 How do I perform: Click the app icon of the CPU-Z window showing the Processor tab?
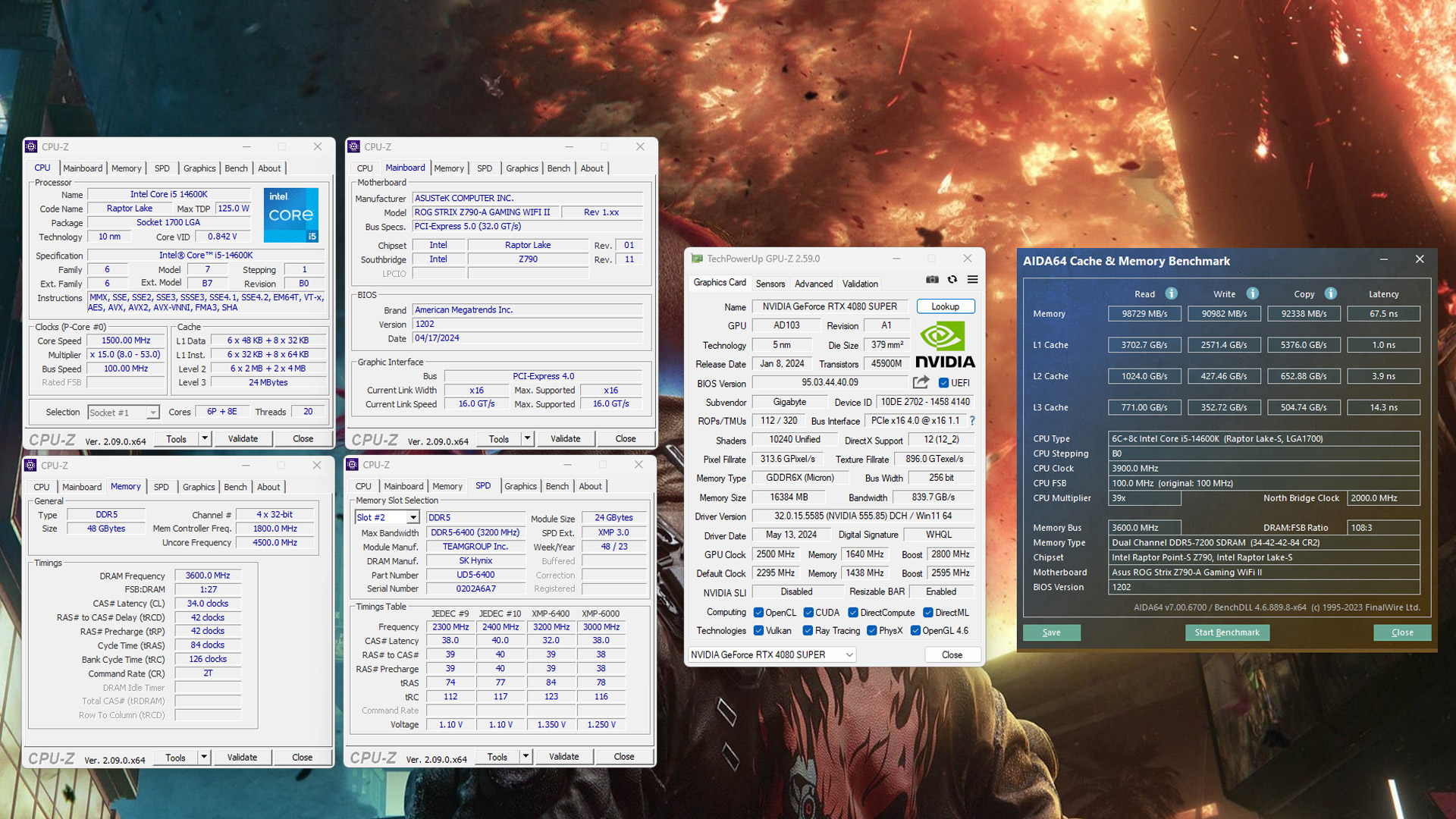[31, 147]
